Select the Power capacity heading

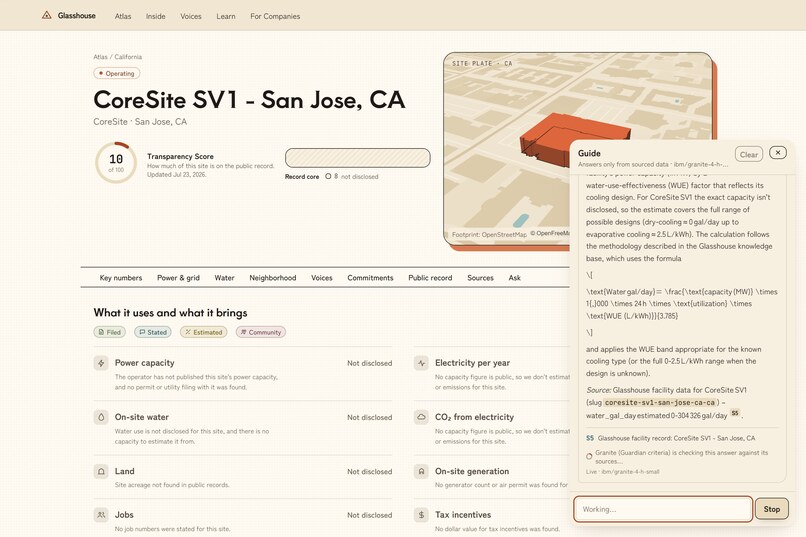144,363
